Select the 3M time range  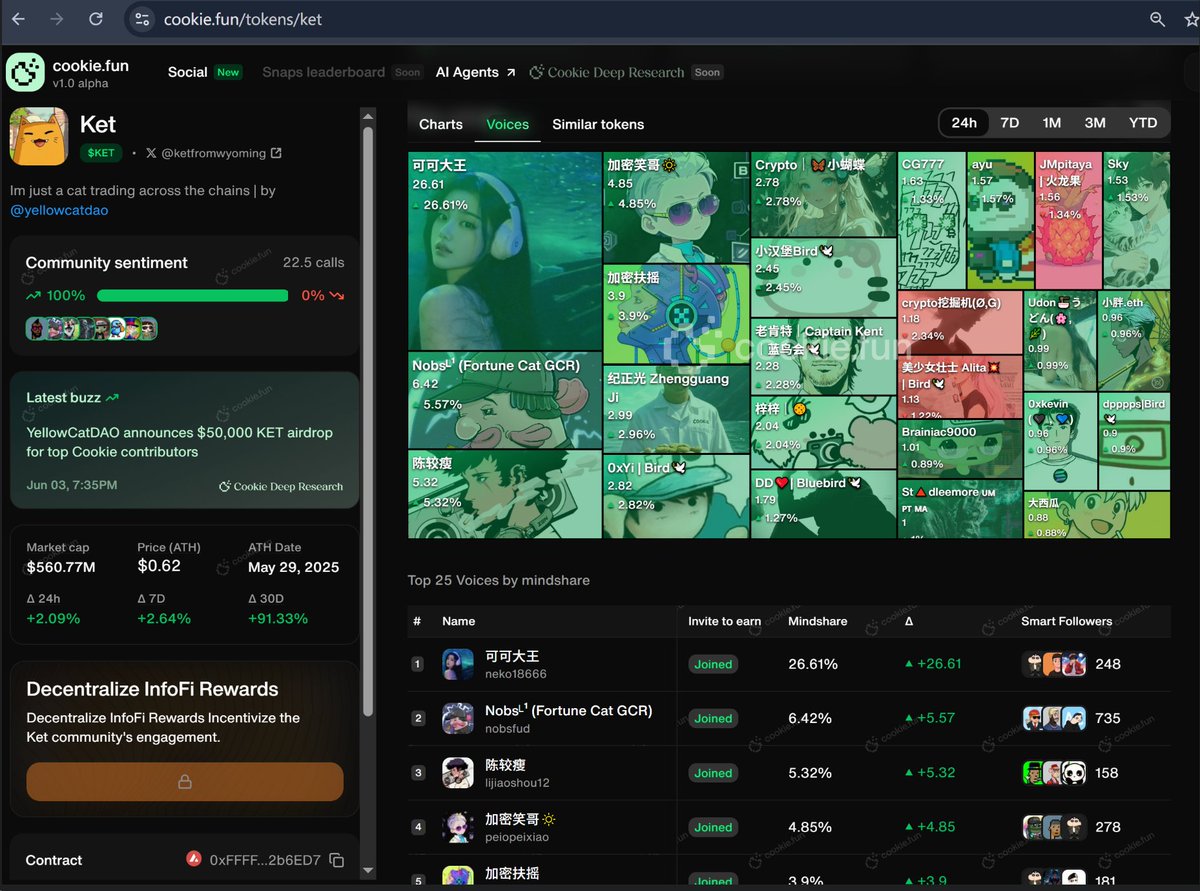coord(1095,123)
